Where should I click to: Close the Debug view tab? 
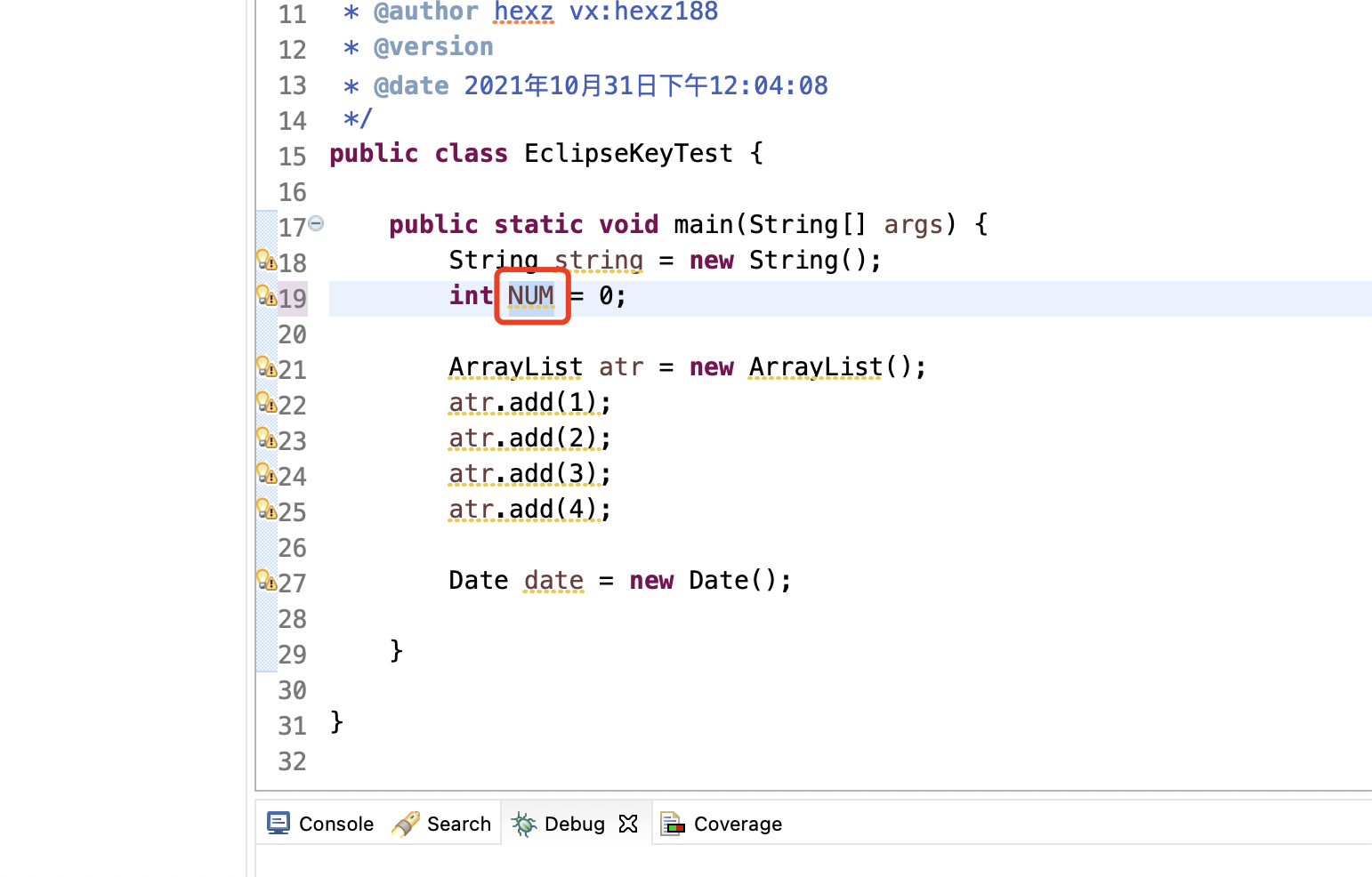[x=628, y=824]
